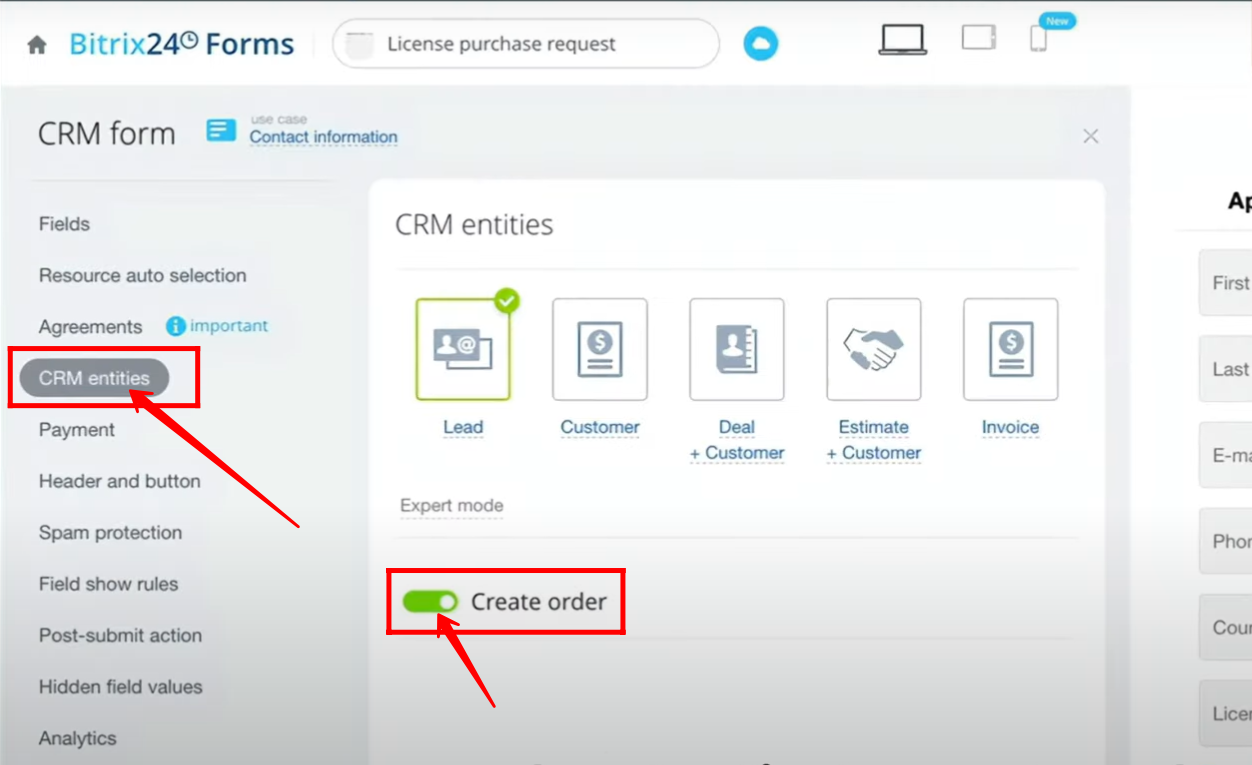Open Expert mode
The image size is (1252, 765).
click(x=452, y=506)
